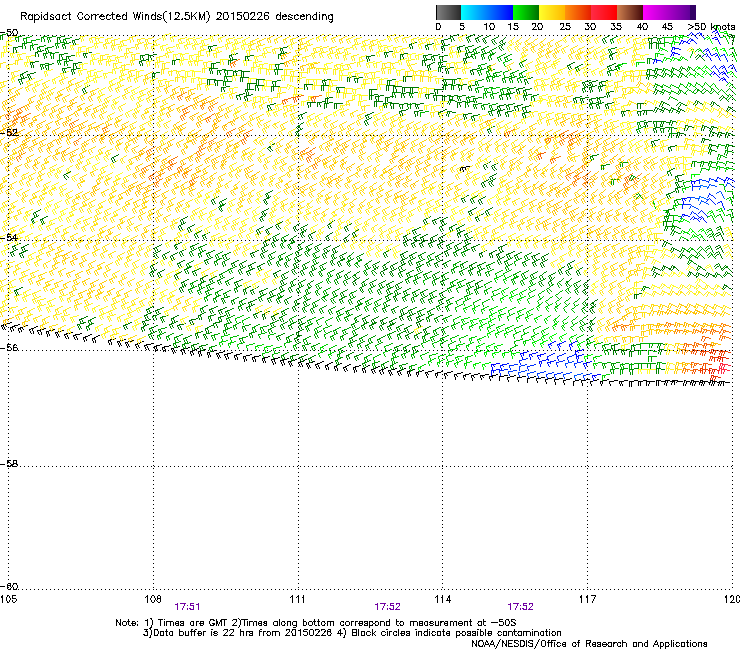Click the Rapidscat Corrected Winds title text

(177, 17)
